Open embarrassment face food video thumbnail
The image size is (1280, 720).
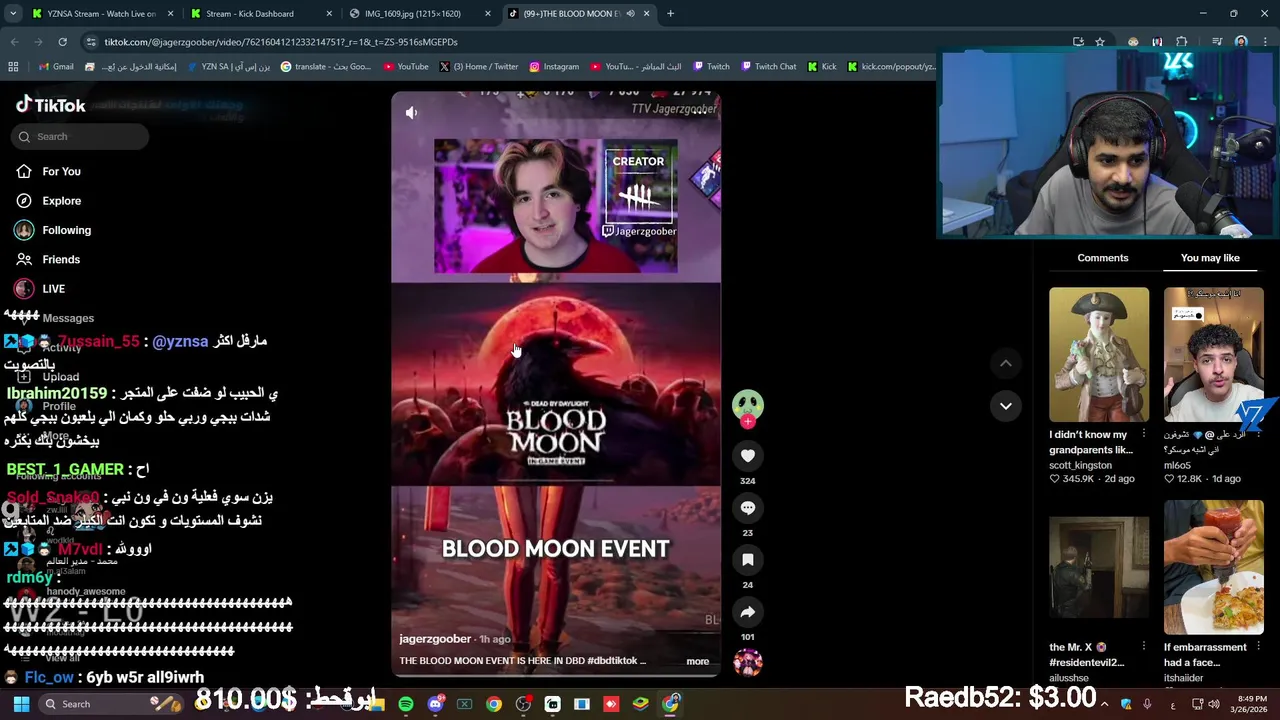(x=1213, y=567)
